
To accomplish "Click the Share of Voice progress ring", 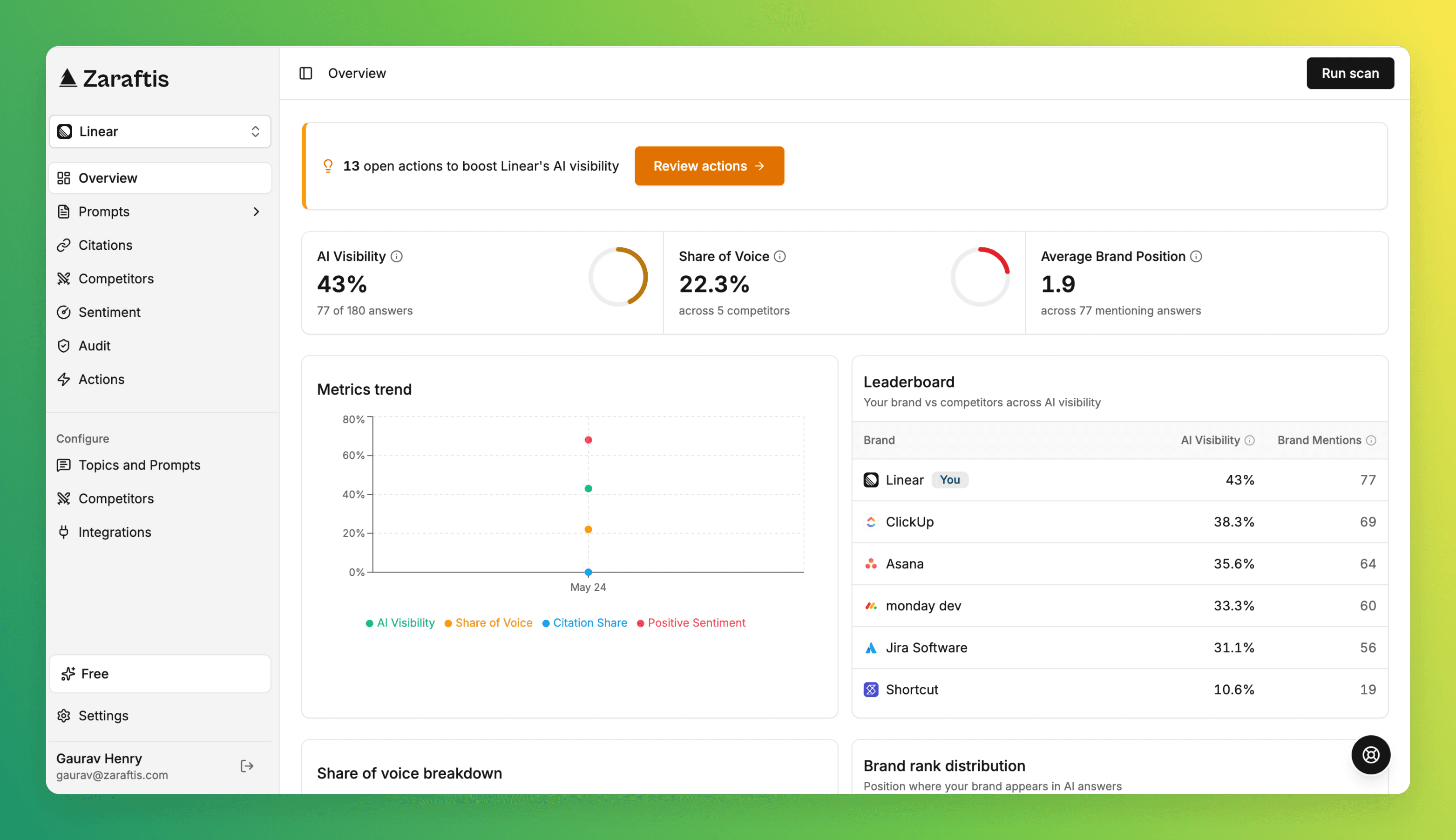I will pyautogui.click(x=980, y=277).
